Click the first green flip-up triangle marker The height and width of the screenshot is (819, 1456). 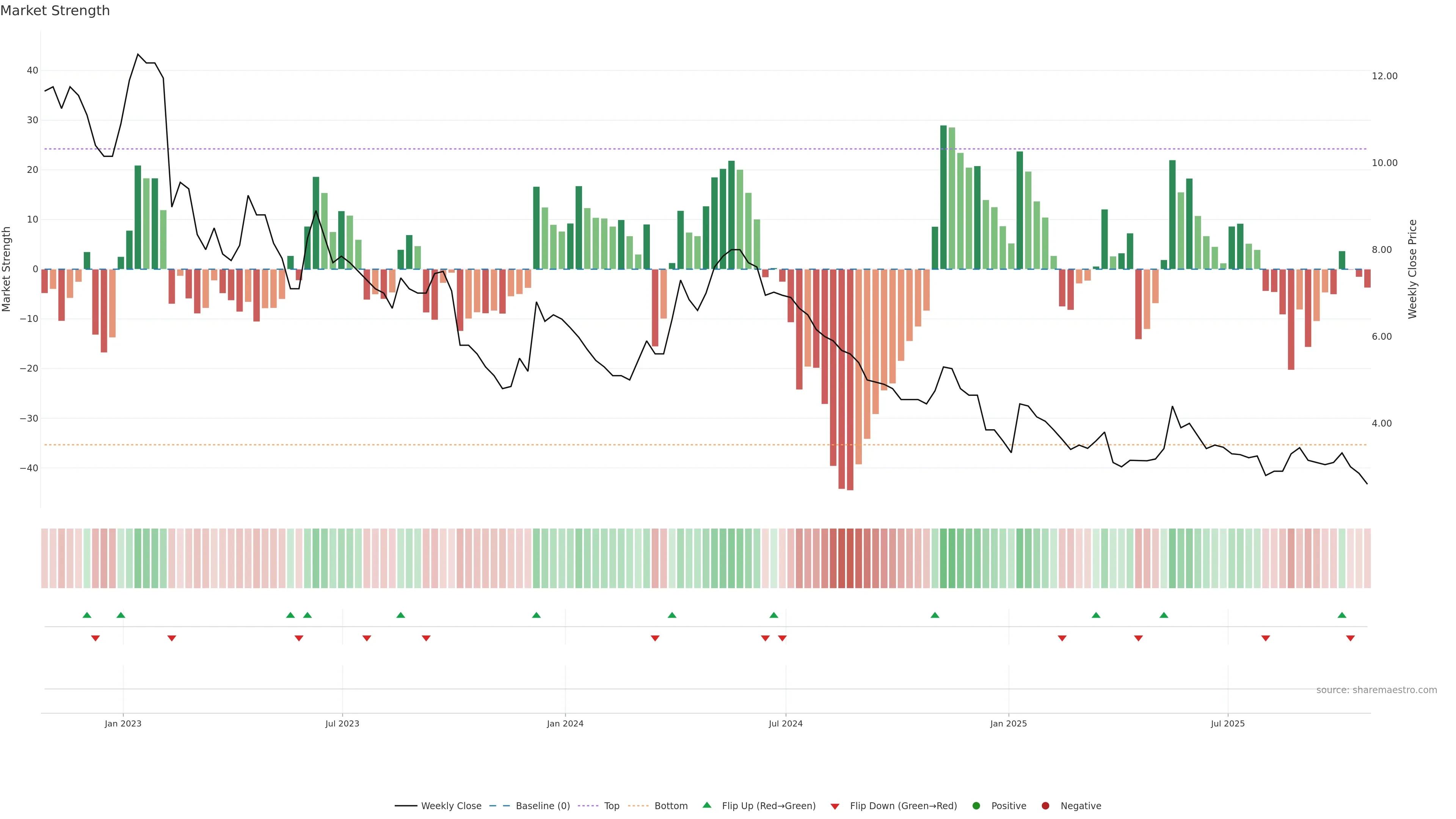coord(86,615)
